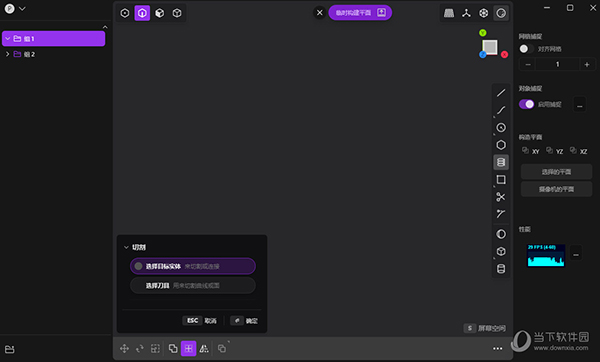Click ESC cancel button in cut dialog
The width and height of the screenshot is (600, 362).
coord(200,321)
